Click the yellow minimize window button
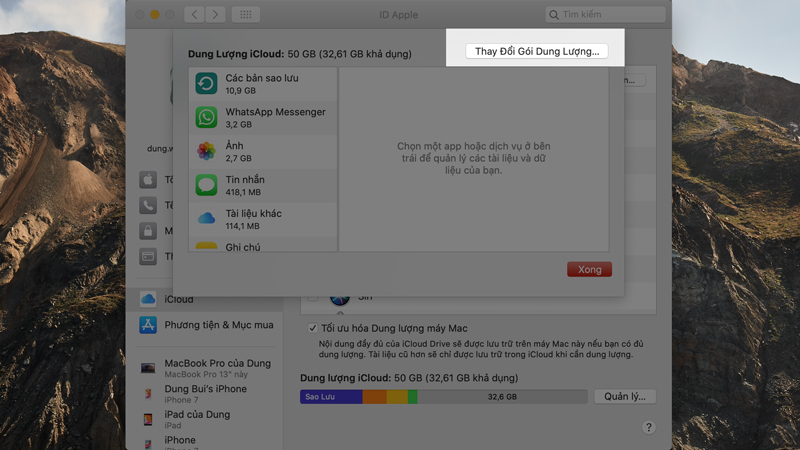Screen dimensions: 800x450 click(x=155, y=15)
